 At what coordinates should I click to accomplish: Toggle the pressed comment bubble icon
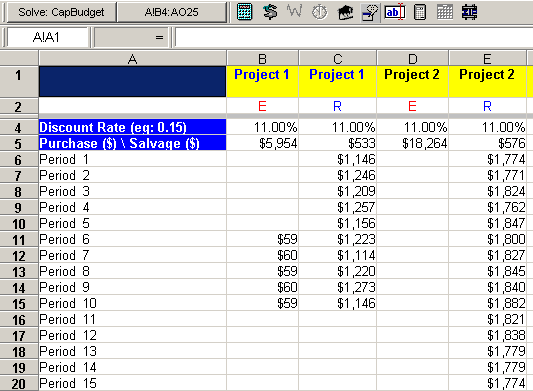point(370,12)
